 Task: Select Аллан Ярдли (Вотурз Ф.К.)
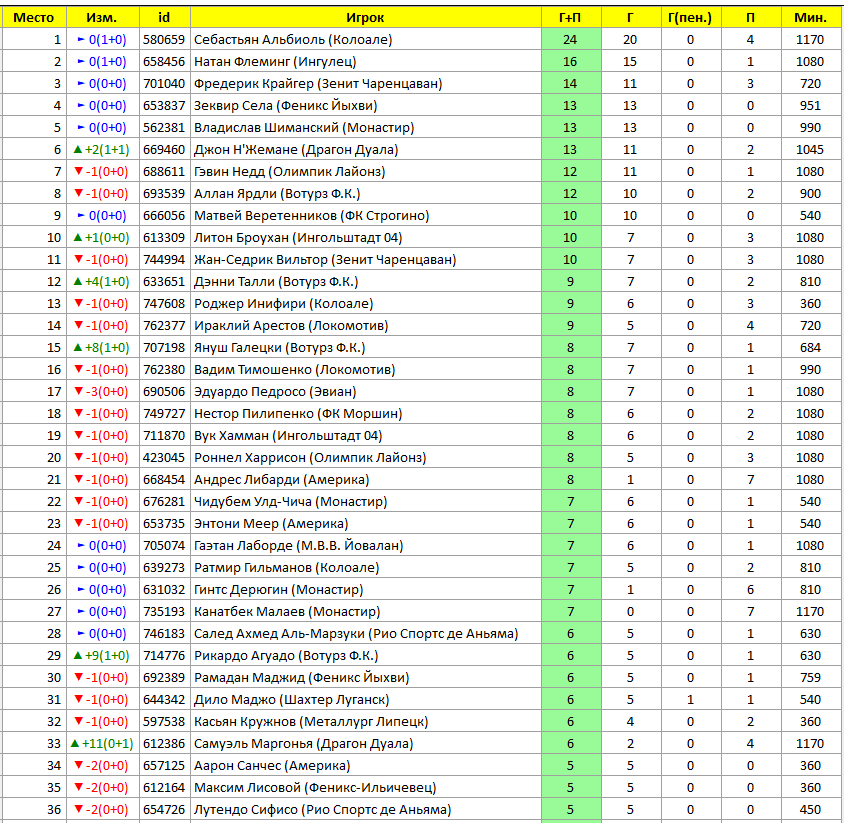coord(277,194)
